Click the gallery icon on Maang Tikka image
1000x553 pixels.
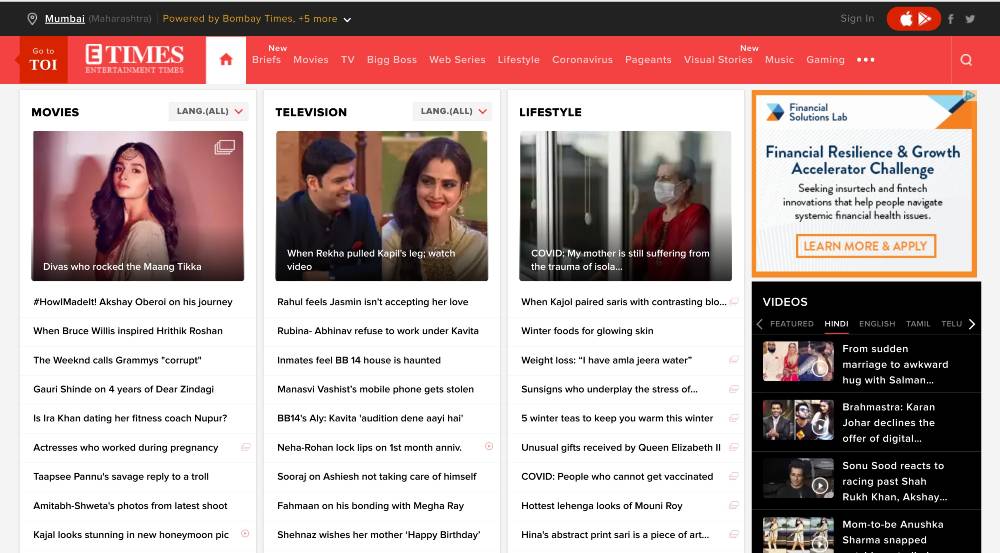[224, 147]
